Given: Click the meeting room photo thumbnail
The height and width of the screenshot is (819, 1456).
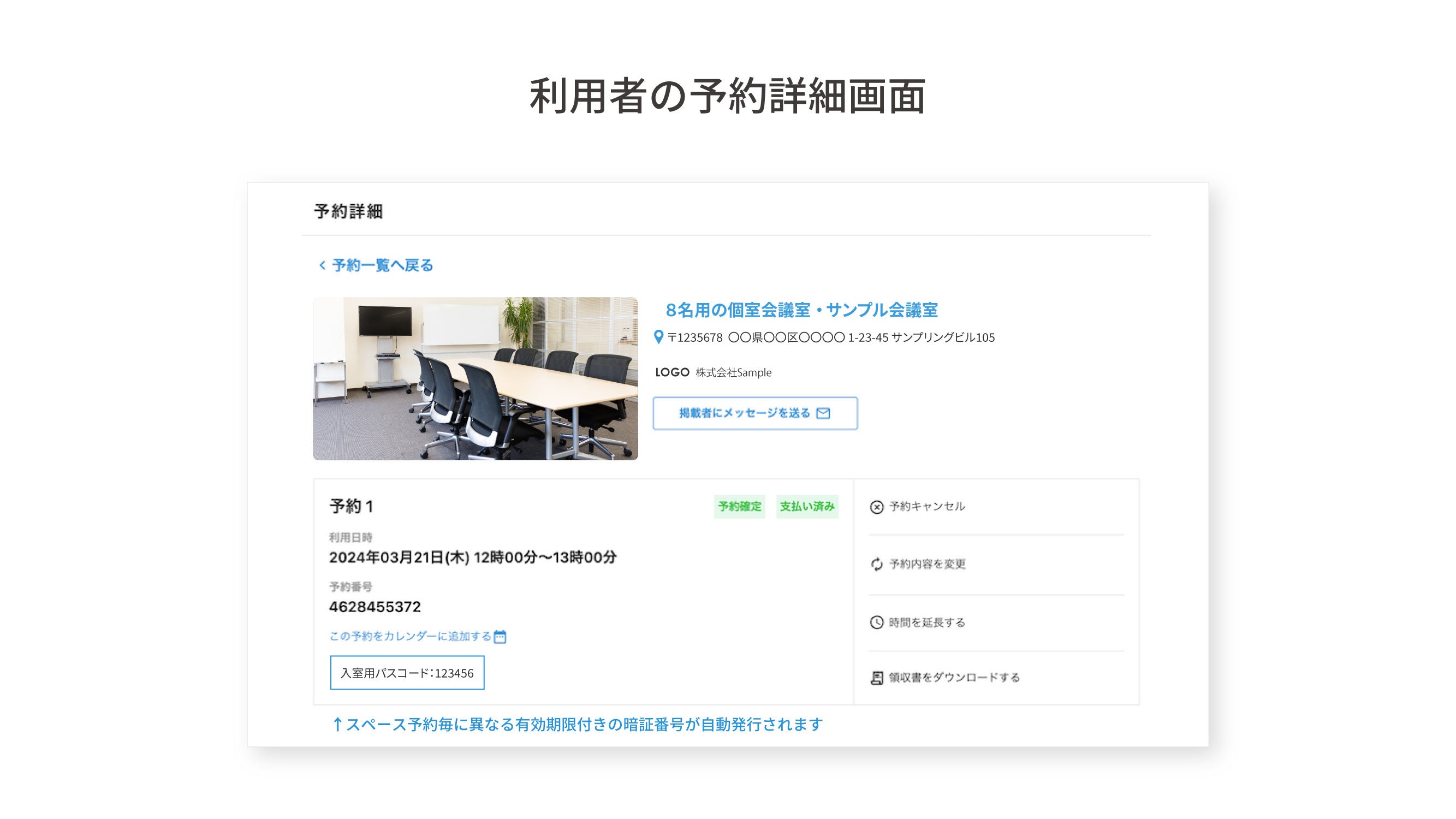Looking at the screenshot, I should tap(476, 378).
